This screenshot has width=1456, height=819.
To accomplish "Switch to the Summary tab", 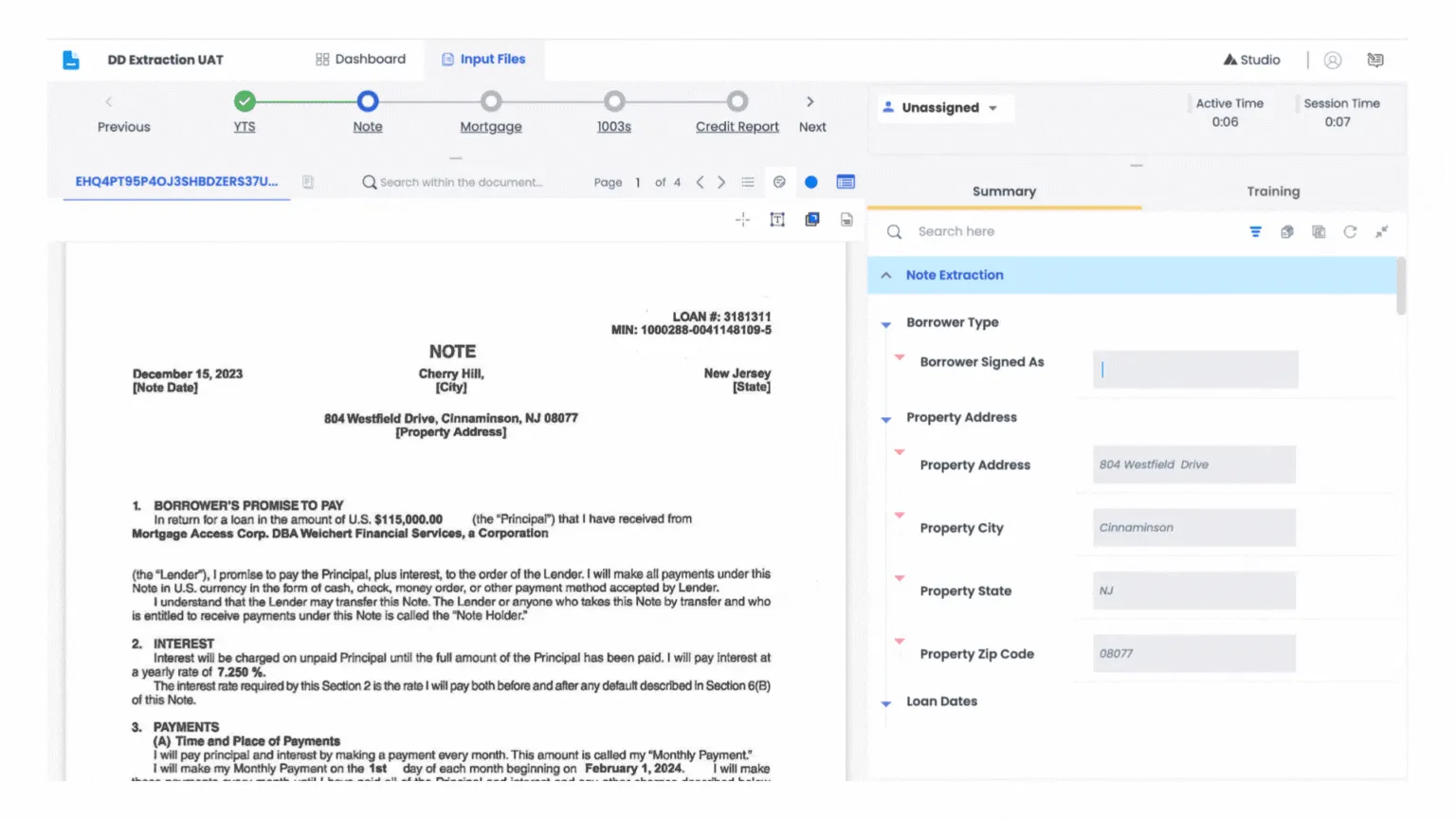I will coord(1004,191).
